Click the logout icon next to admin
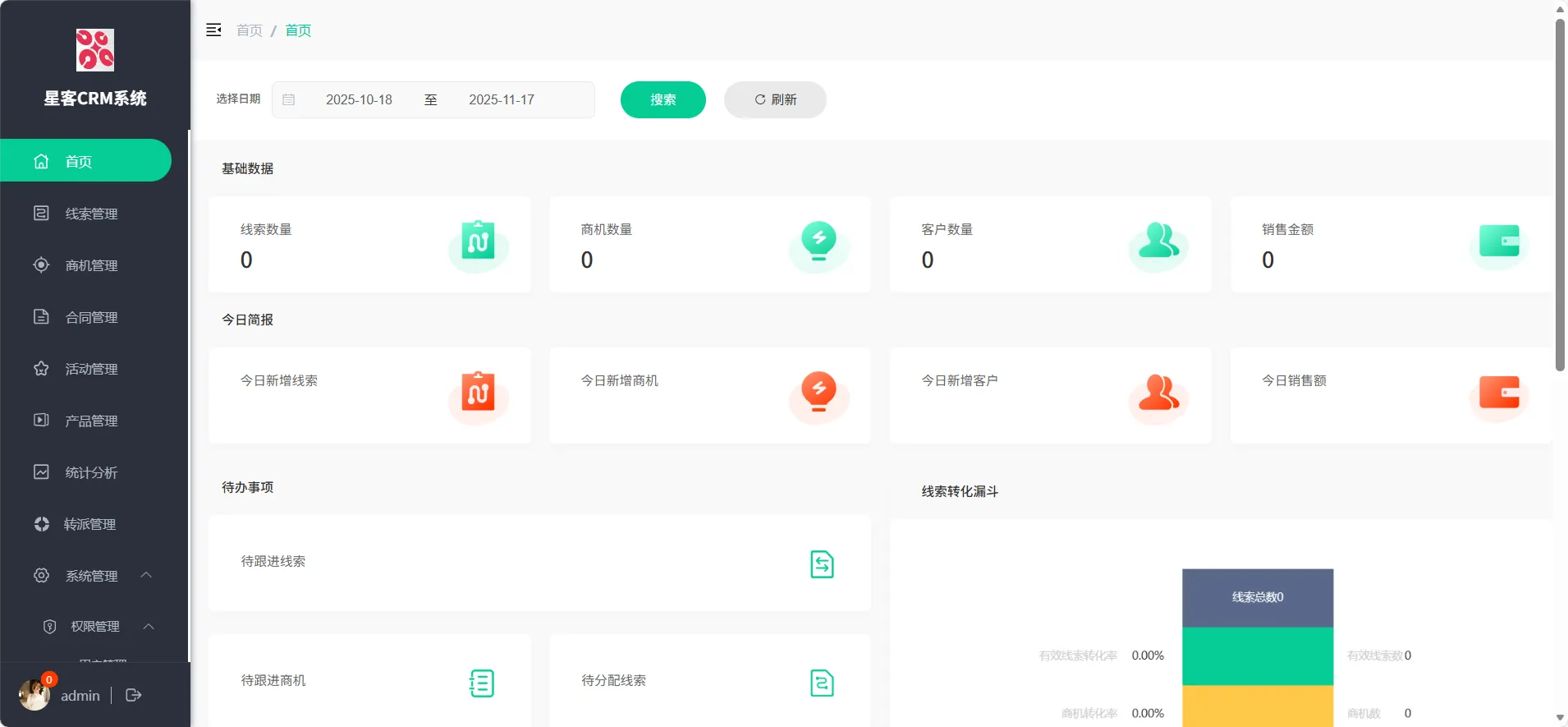 point(134,695)
